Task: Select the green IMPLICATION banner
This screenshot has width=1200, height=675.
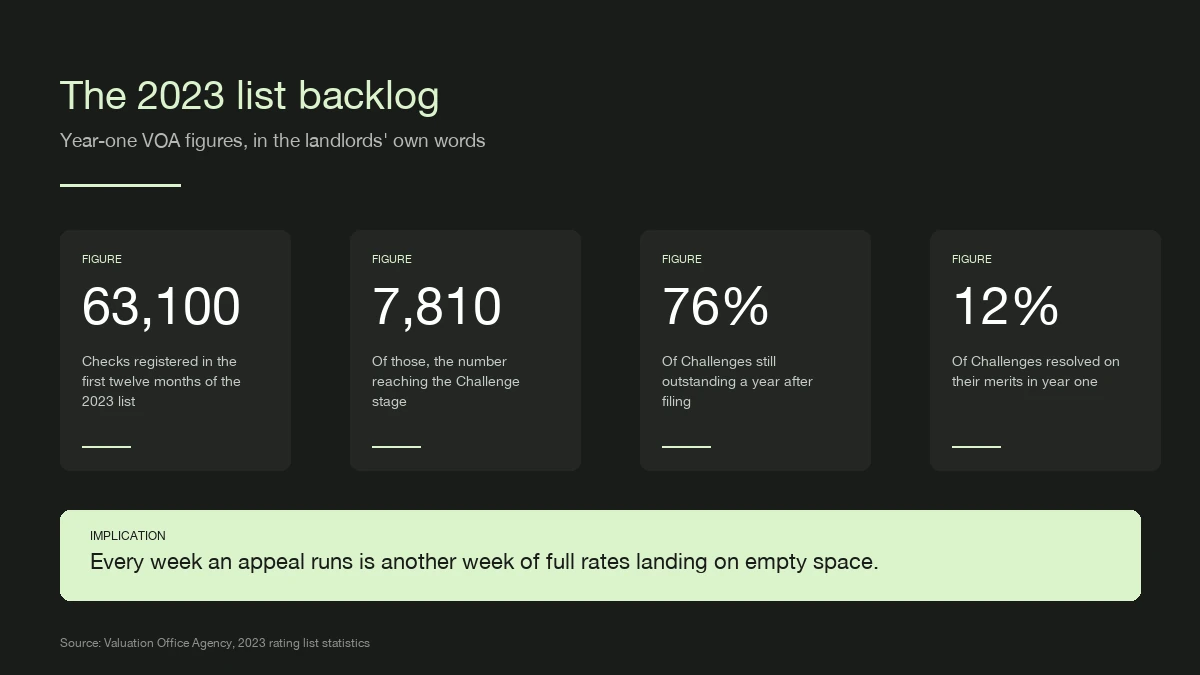Action: 600,555
